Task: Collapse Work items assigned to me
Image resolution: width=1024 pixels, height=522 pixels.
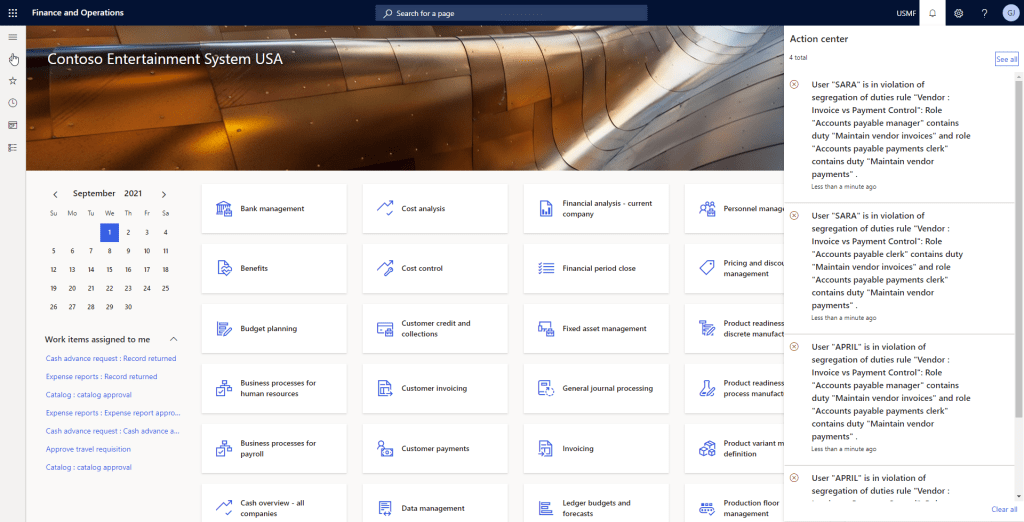Action: pos(173,340)
